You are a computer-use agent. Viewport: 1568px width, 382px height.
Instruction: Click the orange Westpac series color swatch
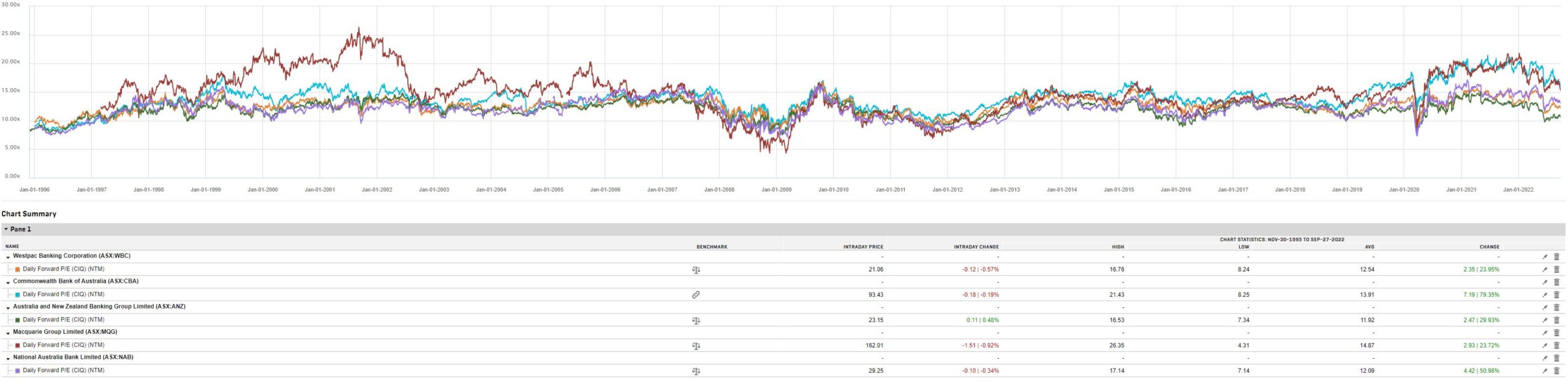pyautogui.click(x=18, y=269)
